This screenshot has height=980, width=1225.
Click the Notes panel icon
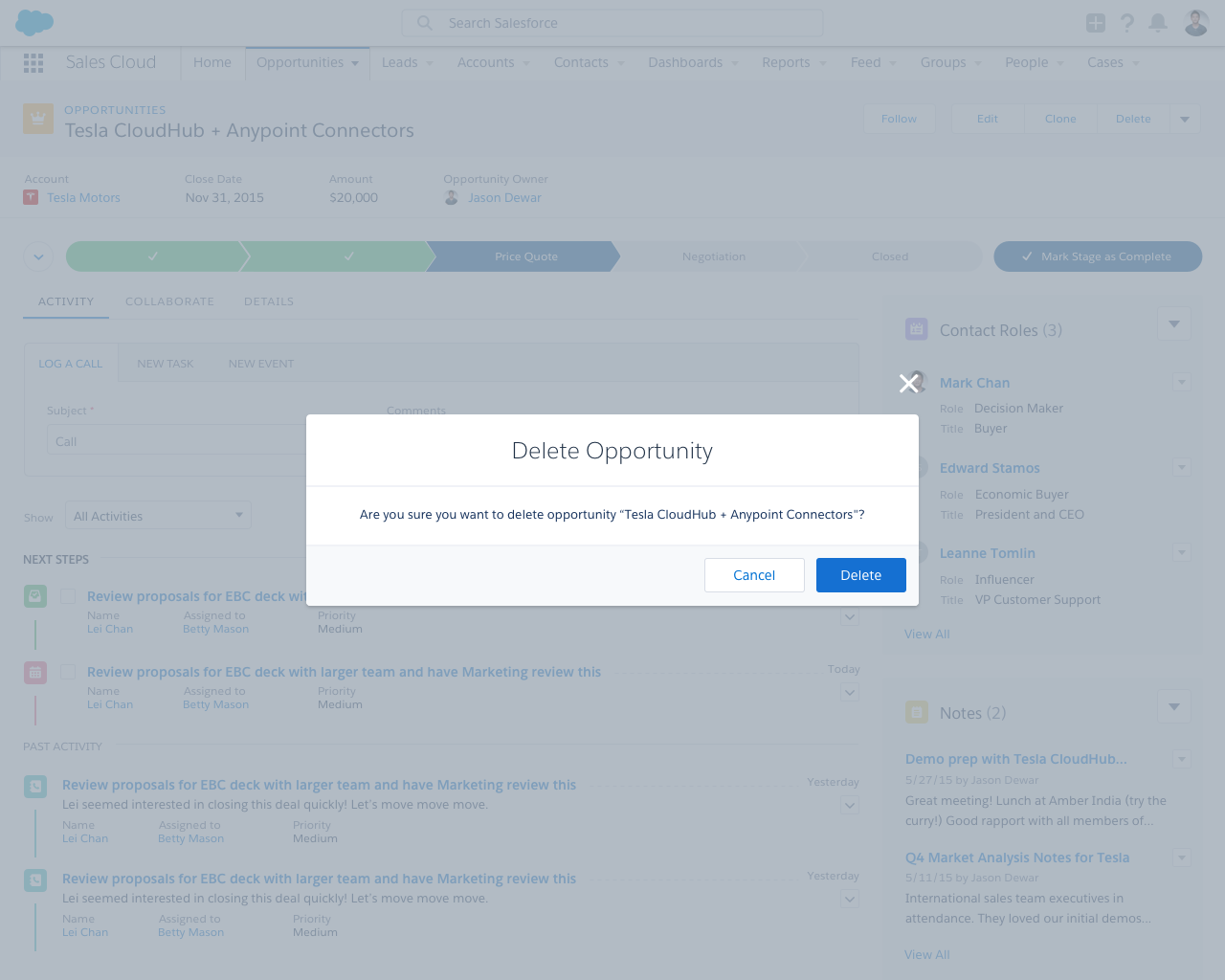coord(916,712)
